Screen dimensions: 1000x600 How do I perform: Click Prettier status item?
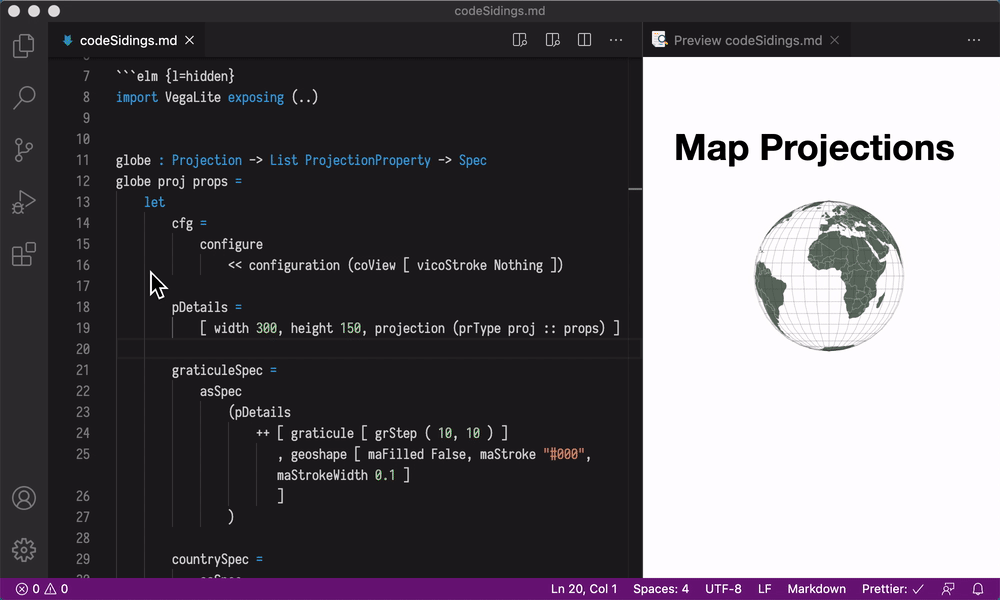click(893, 589)
